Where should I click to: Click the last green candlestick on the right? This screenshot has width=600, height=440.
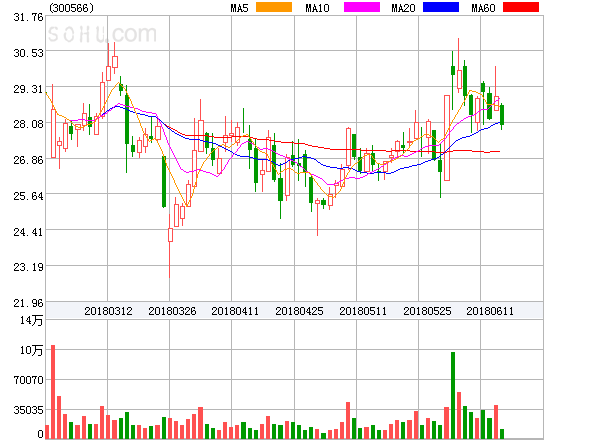(x=502, y=115)
